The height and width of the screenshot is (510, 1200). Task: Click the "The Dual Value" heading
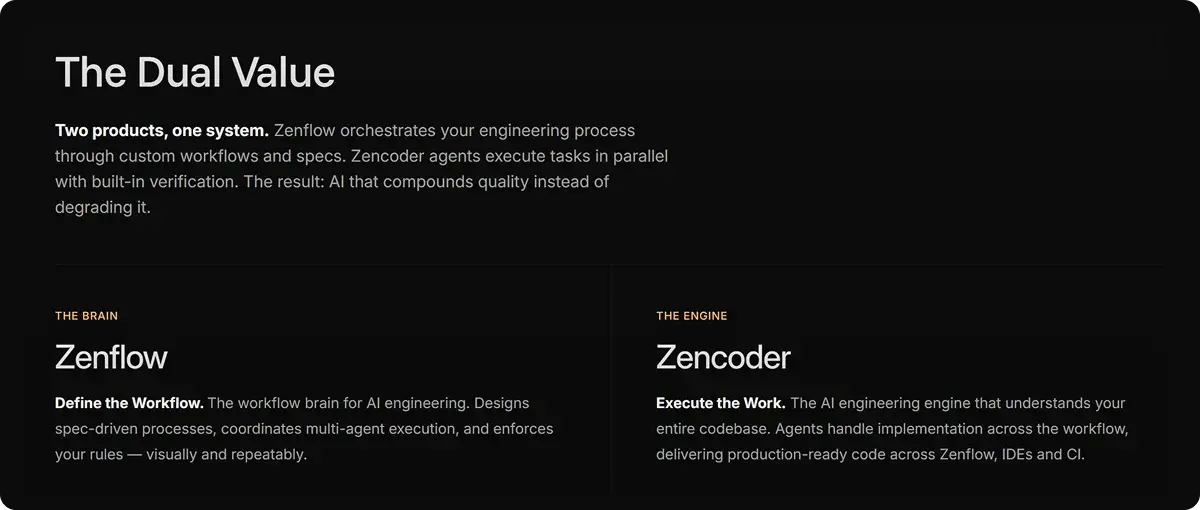[x=195, y=73]
